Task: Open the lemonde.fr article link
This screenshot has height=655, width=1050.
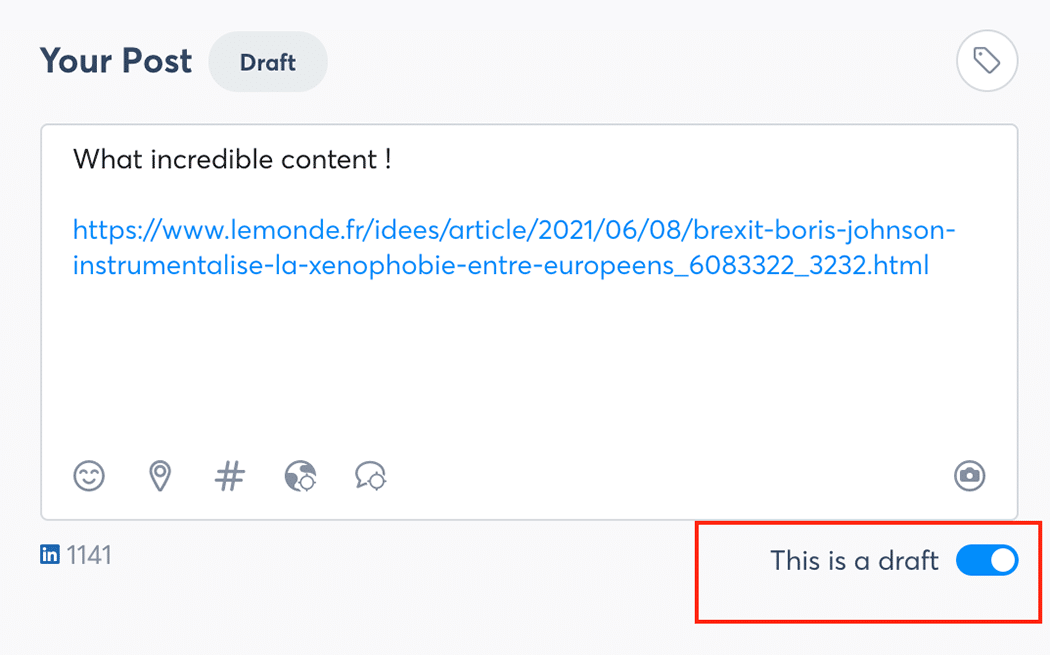Action: click(x=514, y=232)
